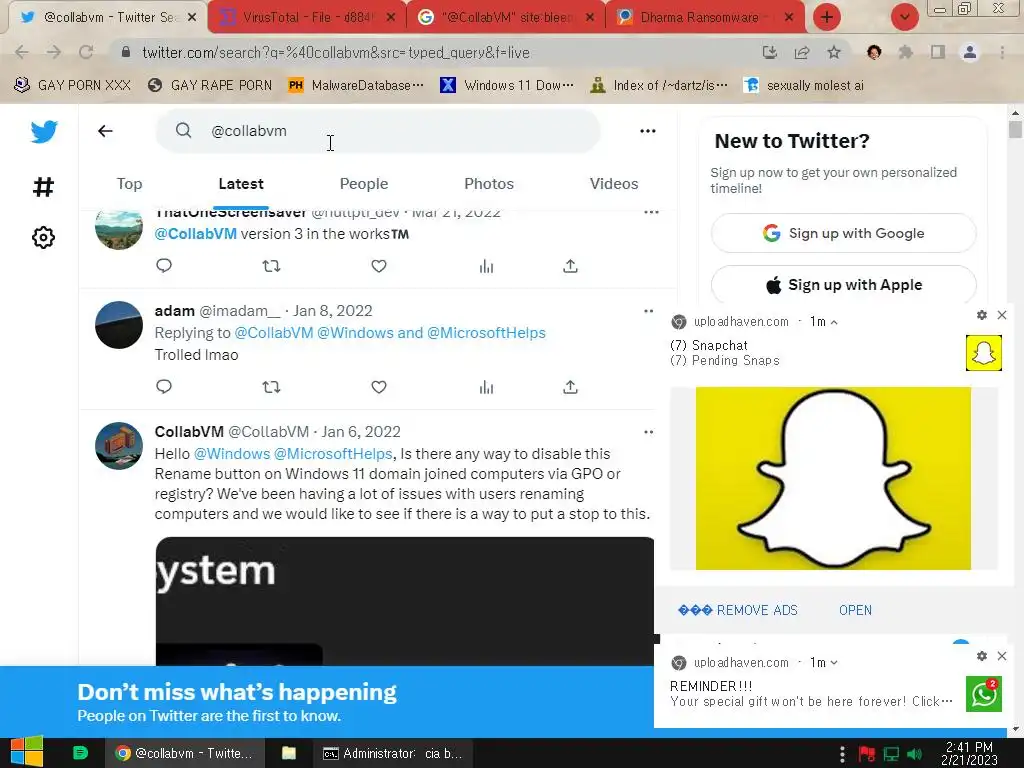Open the Windows Start button

(x=27, y=753)
